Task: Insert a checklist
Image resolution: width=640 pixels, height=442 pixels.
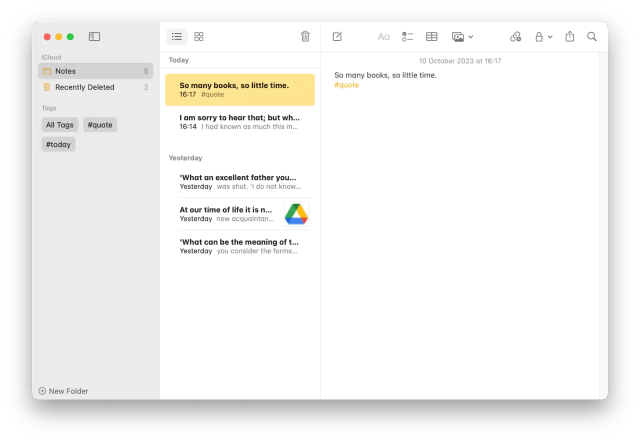Action: [407, 37]
